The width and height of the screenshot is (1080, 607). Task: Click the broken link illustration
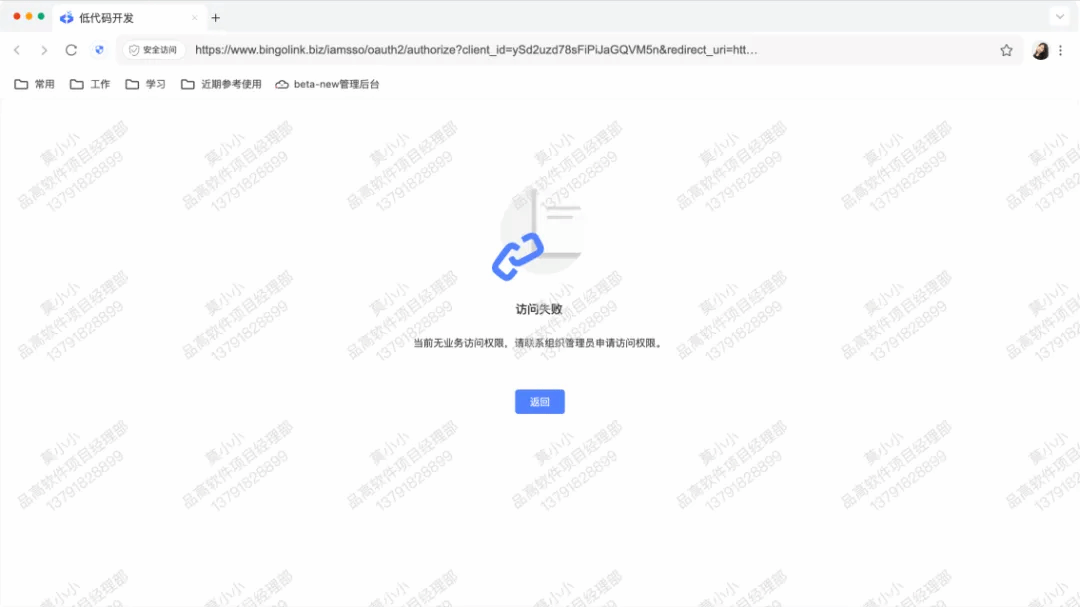[x=537, y=234]
